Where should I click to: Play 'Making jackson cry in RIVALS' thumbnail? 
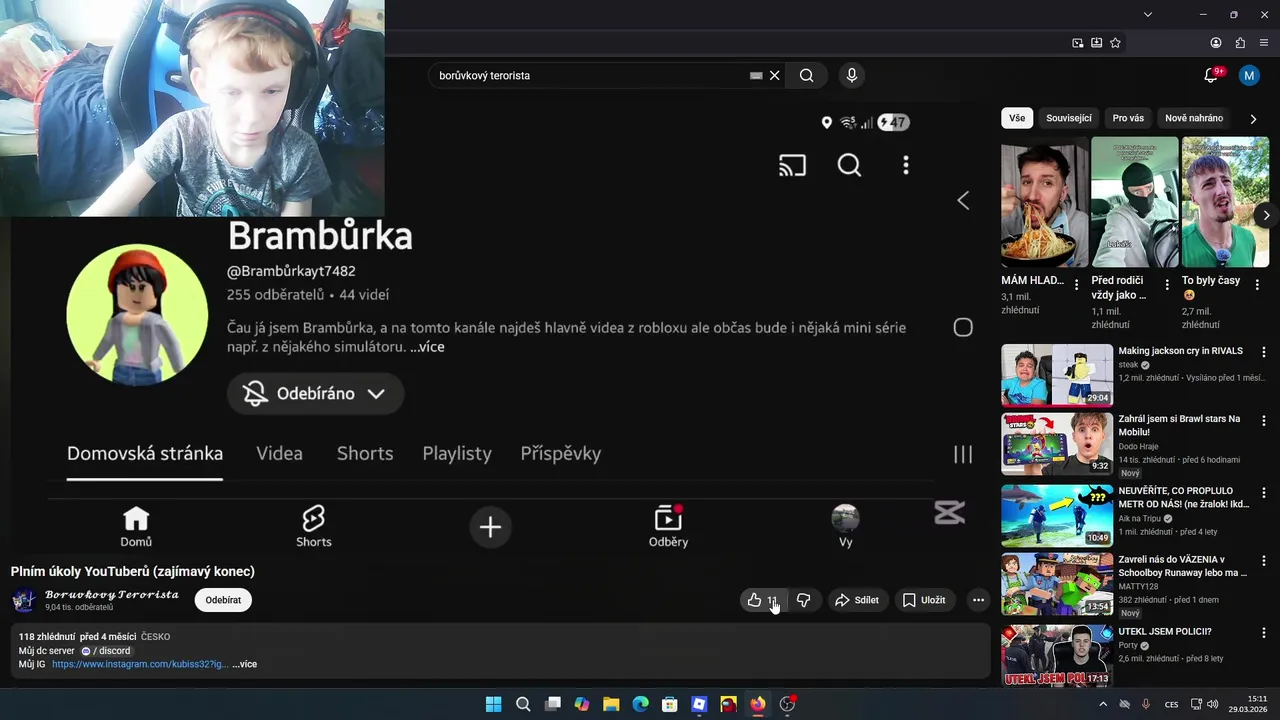pyautogui.click(x=1057, y=375)
